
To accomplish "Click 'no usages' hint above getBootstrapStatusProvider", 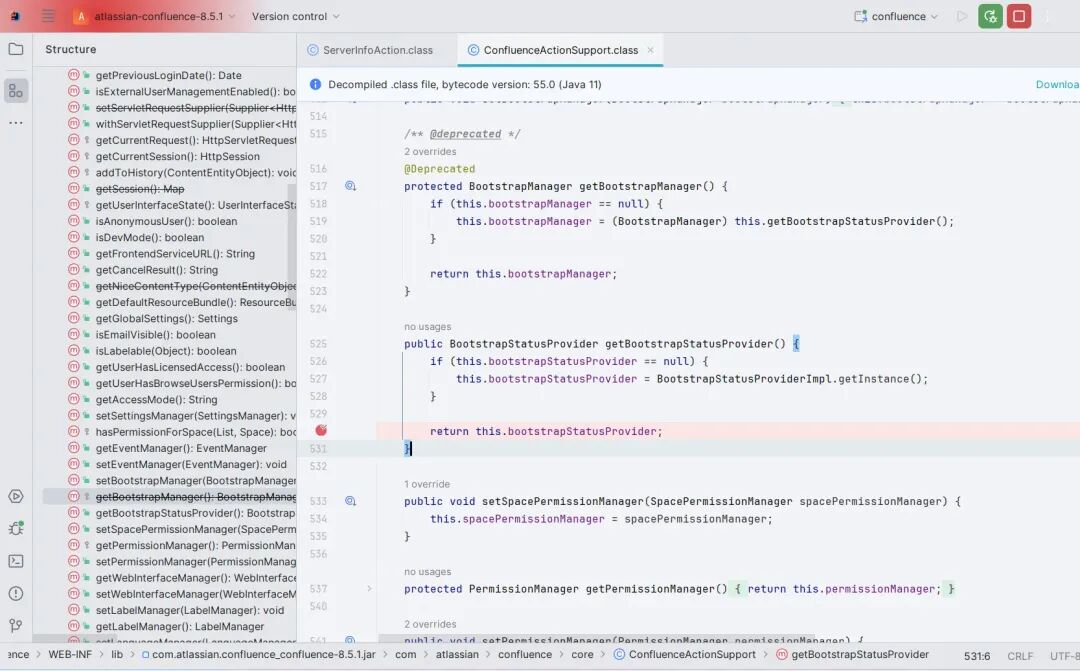I will pos(428,327).
